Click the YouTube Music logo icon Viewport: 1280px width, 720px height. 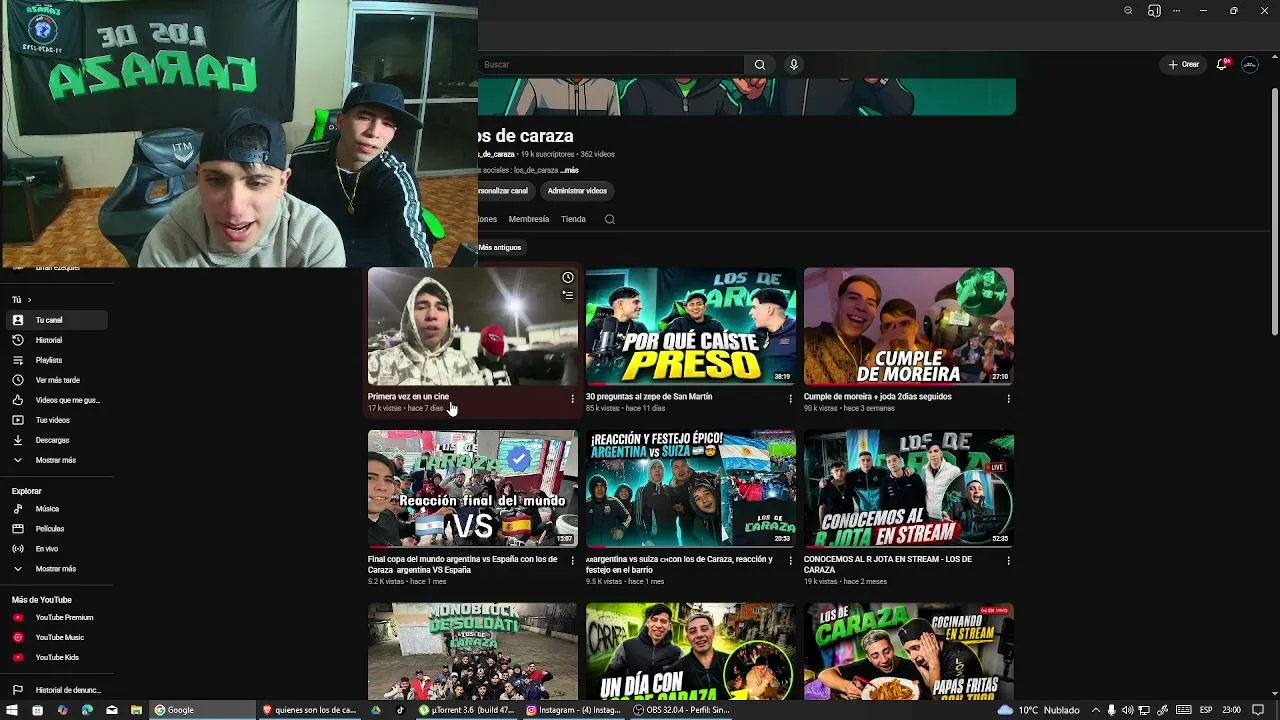tap(17, 637)
